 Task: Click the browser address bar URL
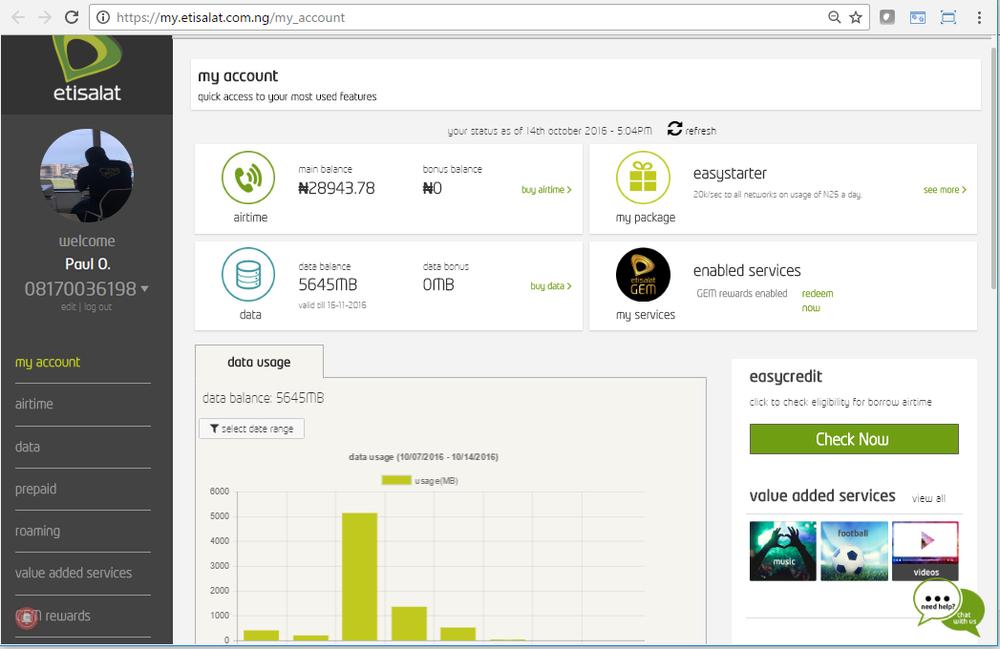(230, 17)
